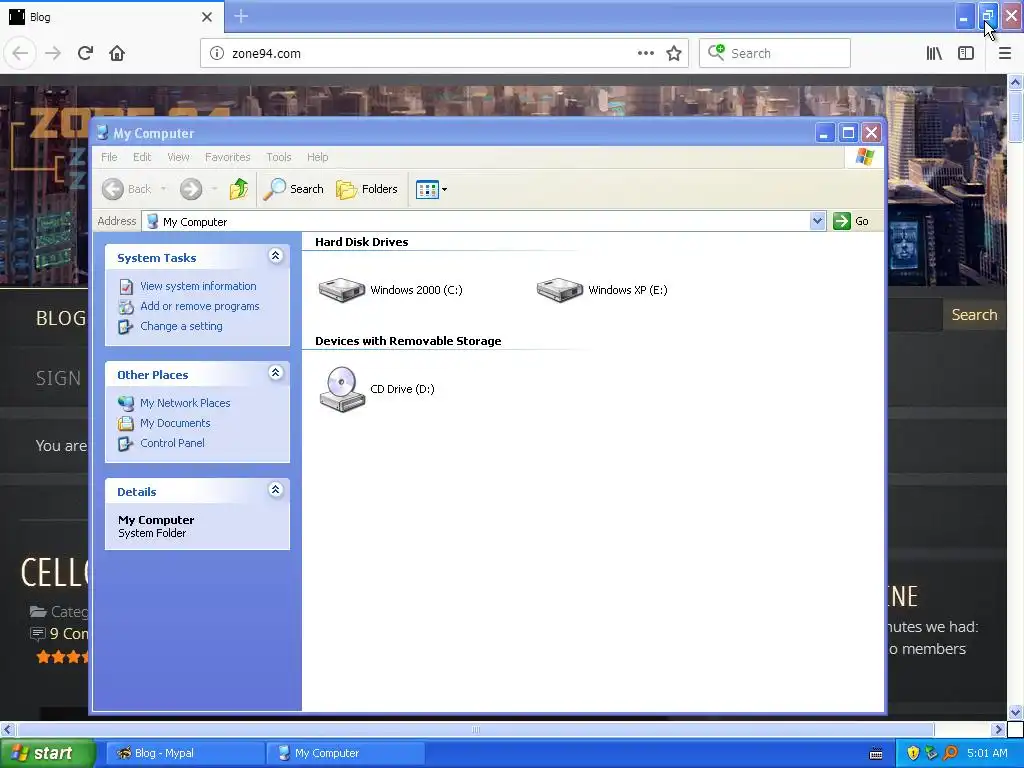Click the Search button on the zone94 webpage
Image resolution: width=1024 pixels, height=768 pixels.
pos(974,315)
